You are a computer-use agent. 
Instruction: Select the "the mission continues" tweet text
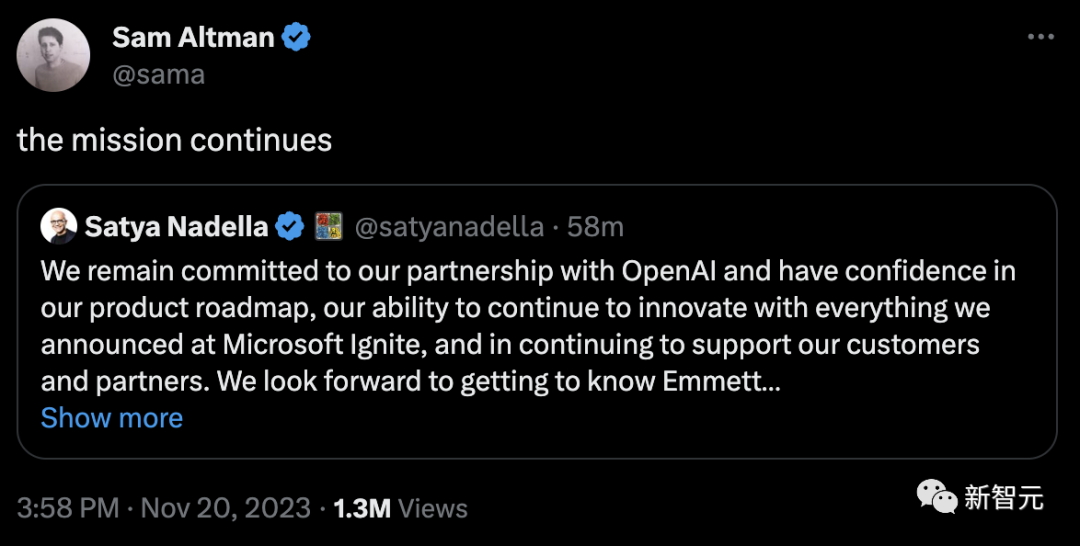175,140
